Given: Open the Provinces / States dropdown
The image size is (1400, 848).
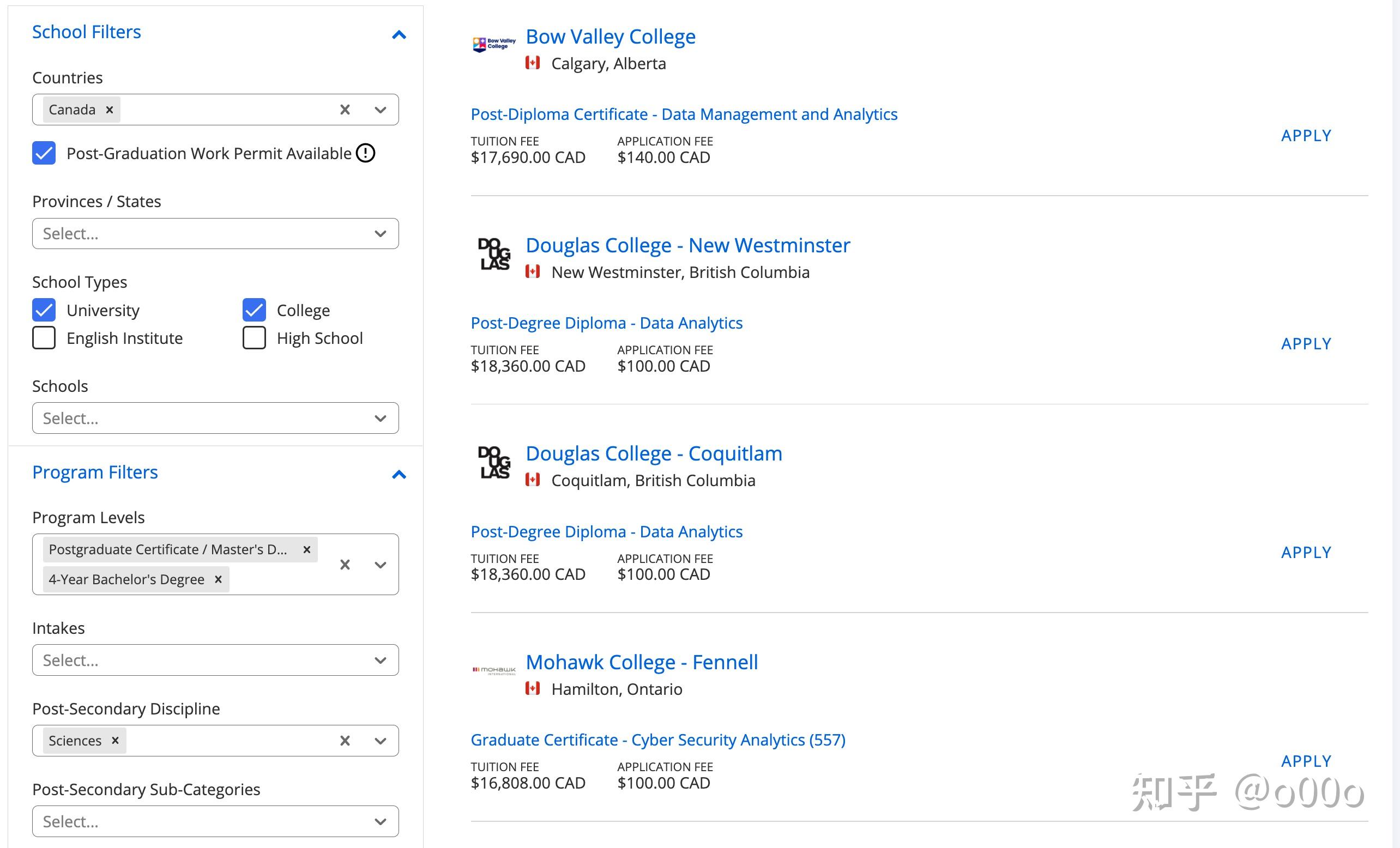Looking at the screenshot, I should coord(215,233).
